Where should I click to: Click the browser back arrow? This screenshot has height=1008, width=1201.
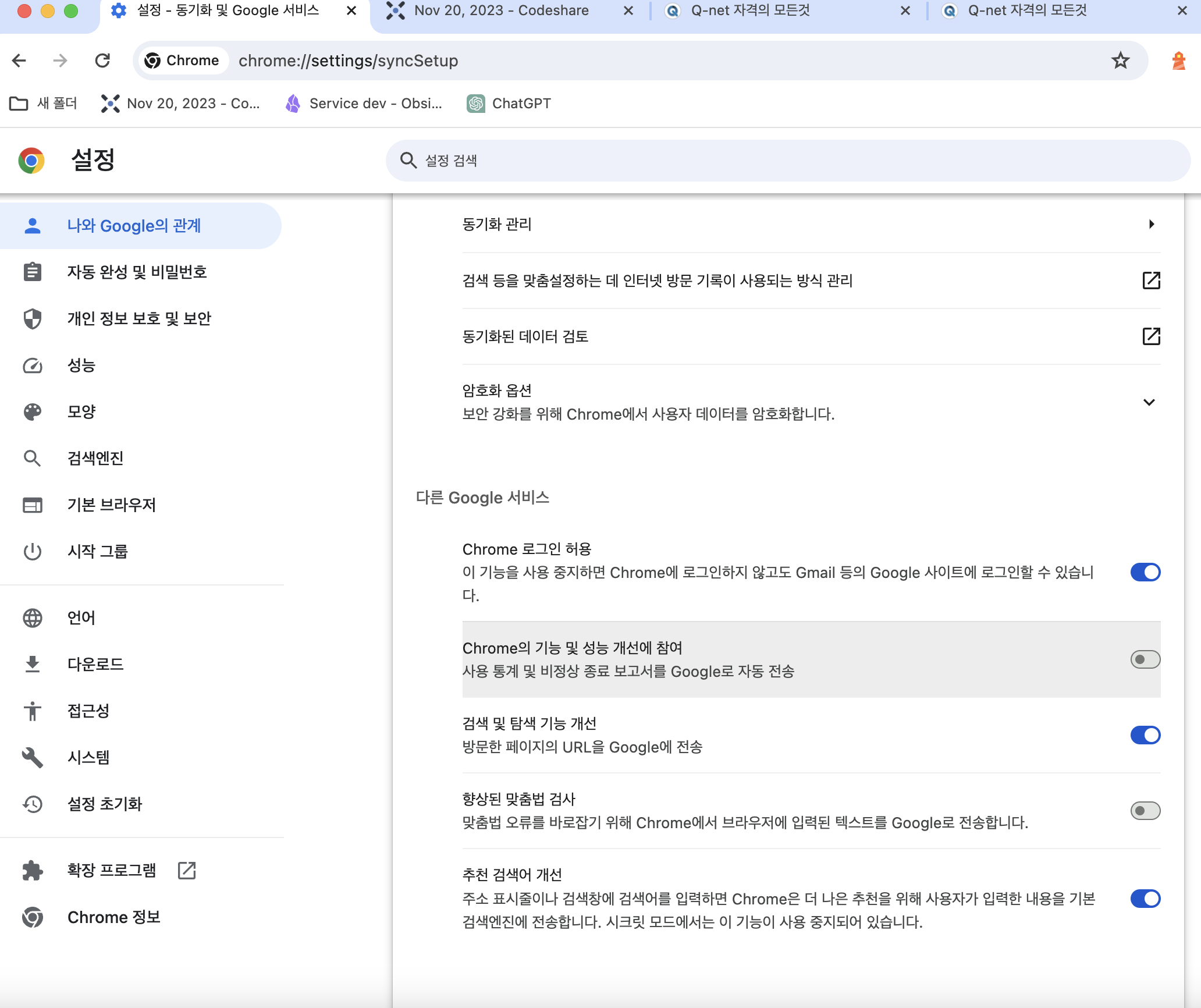pyautogui.click(x=19, y=61)
